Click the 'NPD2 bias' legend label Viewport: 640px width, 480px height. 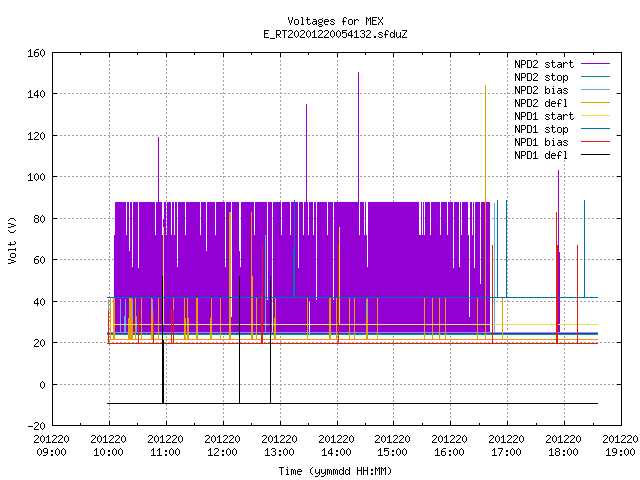[541, 90]
